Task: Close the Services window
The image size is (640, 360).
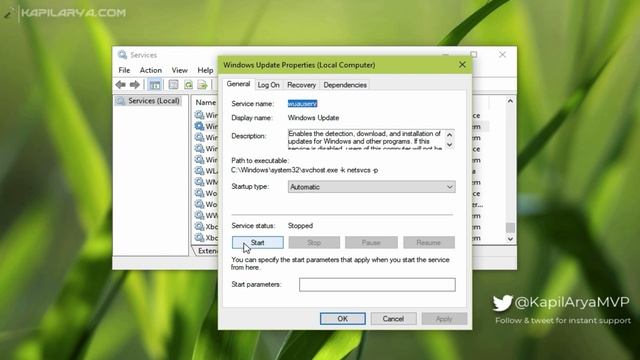Action: tap(502, 55)
